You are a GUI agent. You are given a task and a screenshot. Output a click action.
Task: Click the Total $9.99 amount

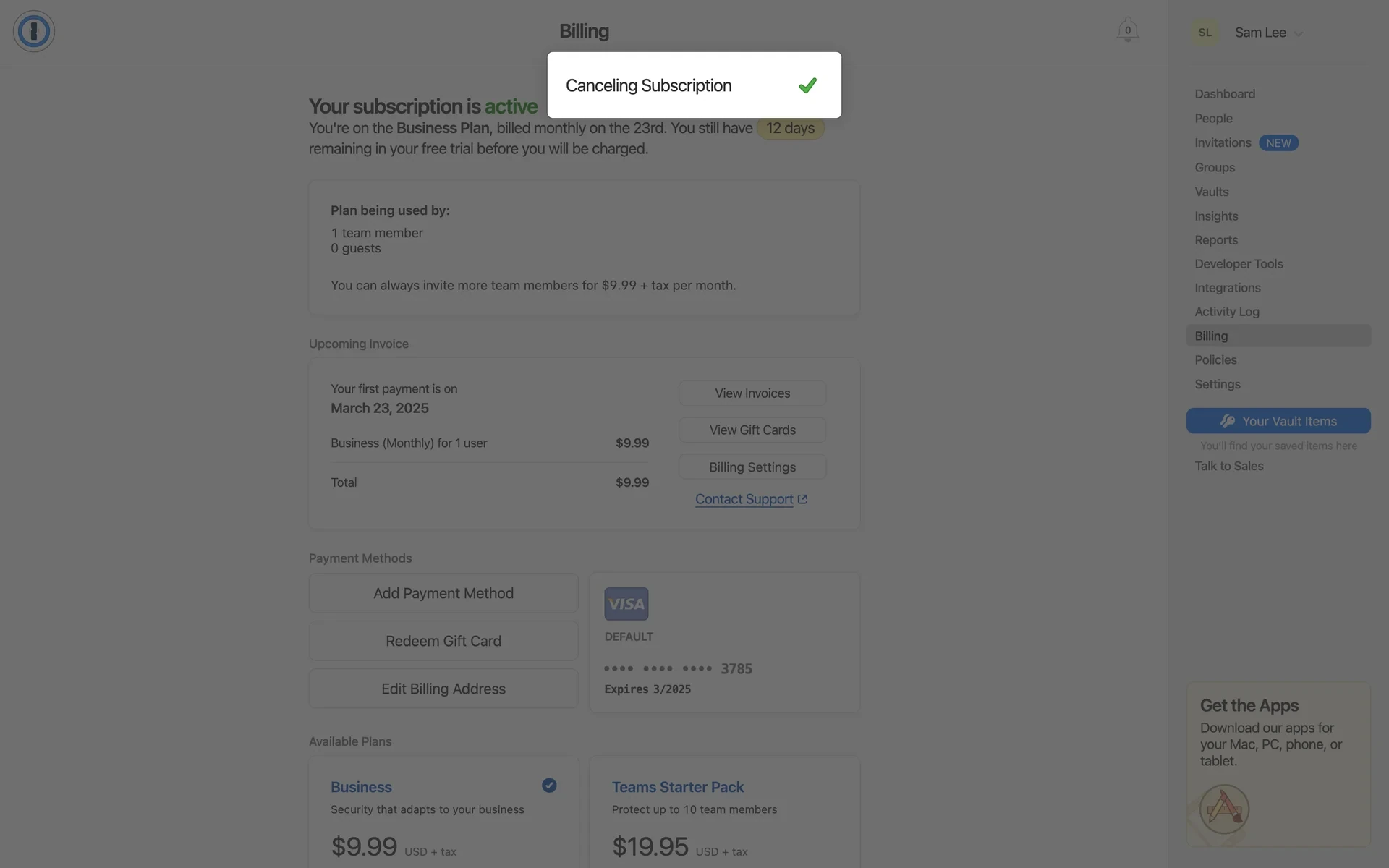pos(632,482)
